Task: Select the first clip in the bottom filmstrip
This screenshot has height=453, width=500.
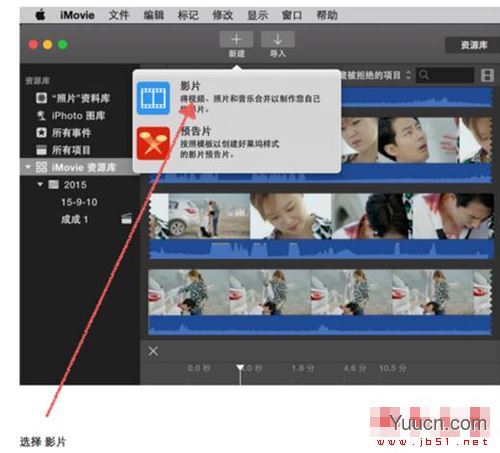Action: 189,292
